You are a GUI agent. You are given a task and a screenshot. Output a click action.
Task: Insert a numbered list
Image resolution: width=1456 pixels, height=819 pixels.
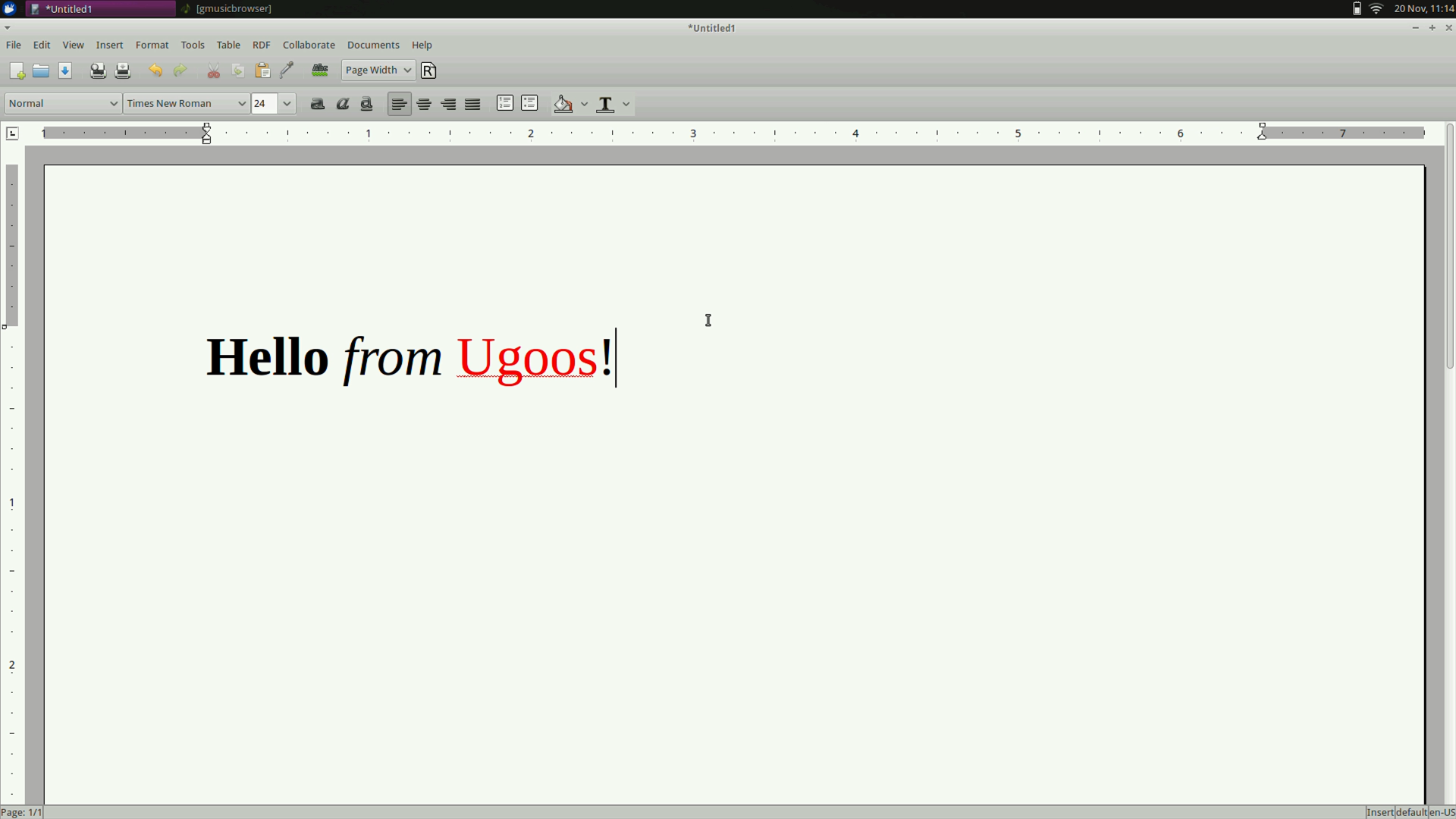click(505, 104)
